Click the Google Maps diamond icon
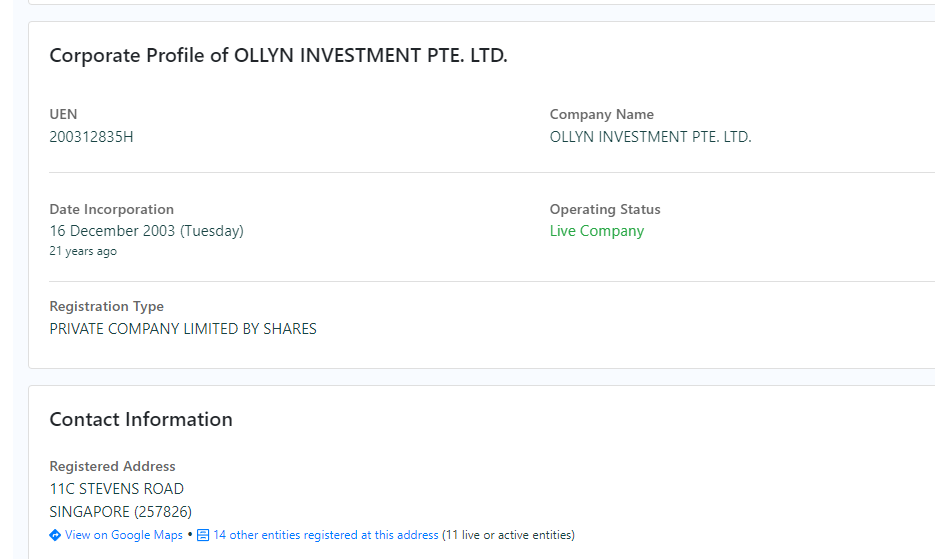 pos(55,535)
